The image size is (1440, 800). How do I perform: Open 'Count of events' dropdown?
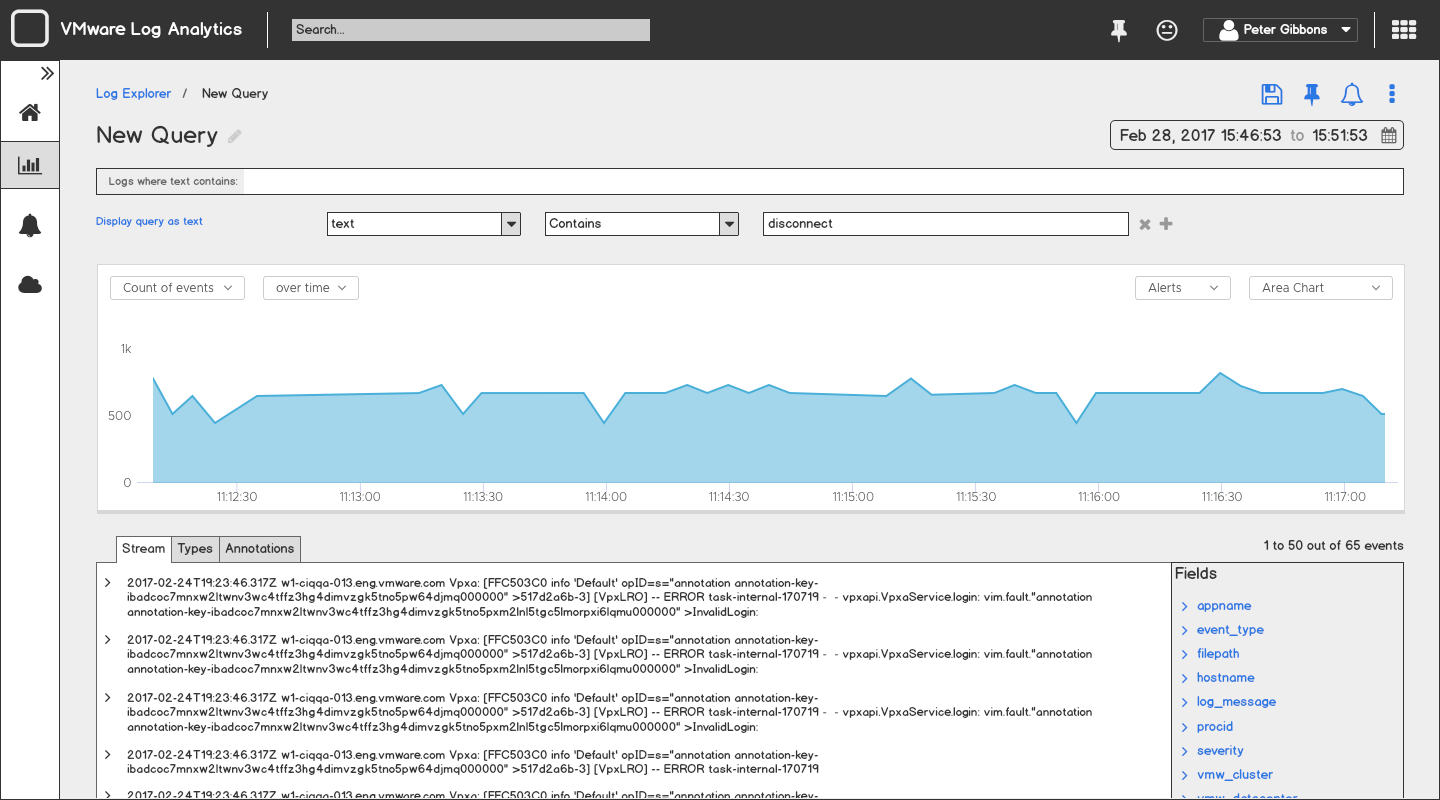tap(177, 288)
